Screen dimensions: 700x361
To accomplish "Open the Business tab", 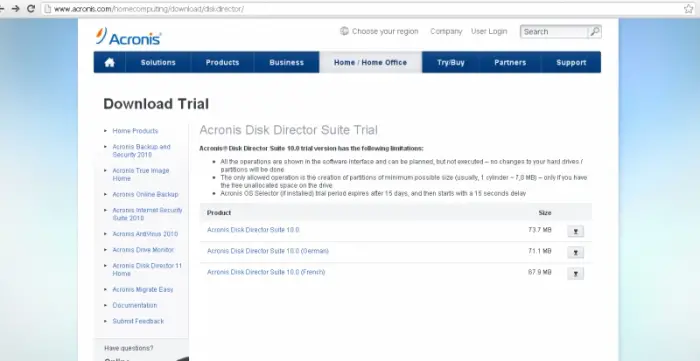I will [x=287, y=62].
